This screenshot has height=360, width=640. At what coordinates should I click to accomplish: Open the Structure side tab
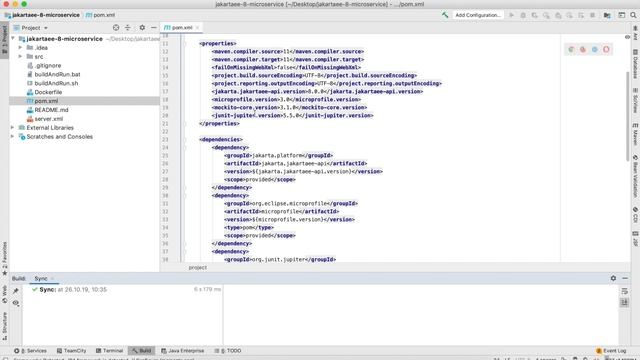coord(4,326)
